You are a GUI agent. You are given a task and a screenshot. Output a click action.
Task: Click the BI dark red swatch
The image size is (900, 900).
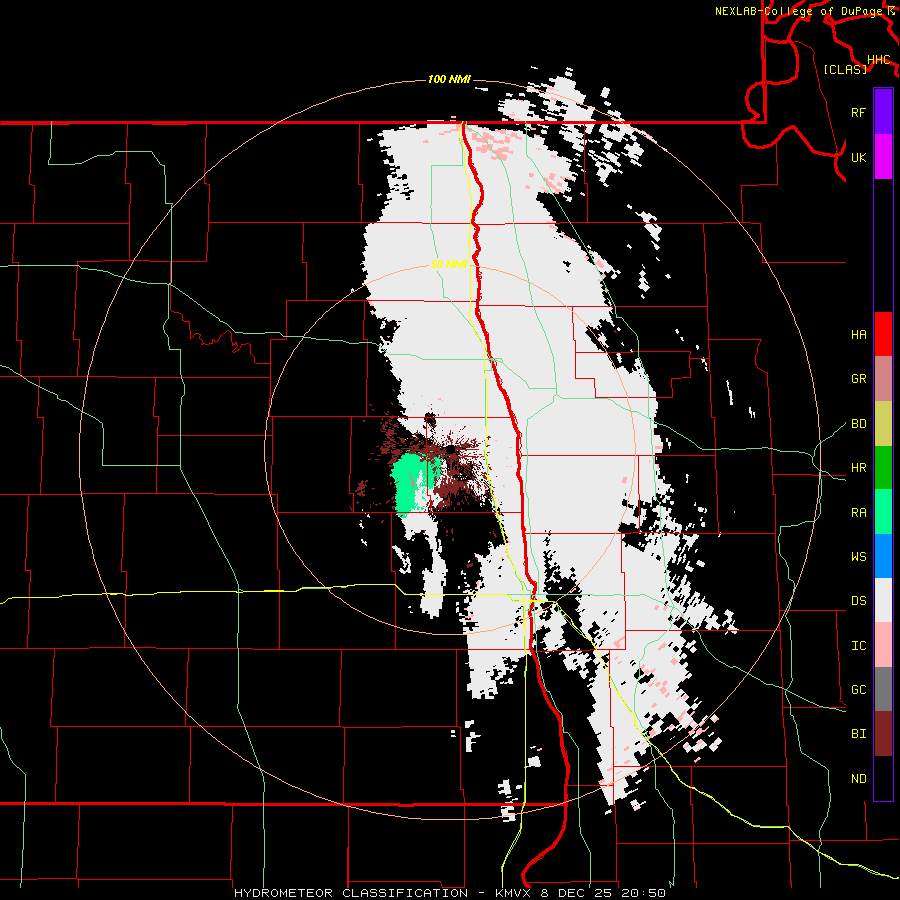[883, 734]
